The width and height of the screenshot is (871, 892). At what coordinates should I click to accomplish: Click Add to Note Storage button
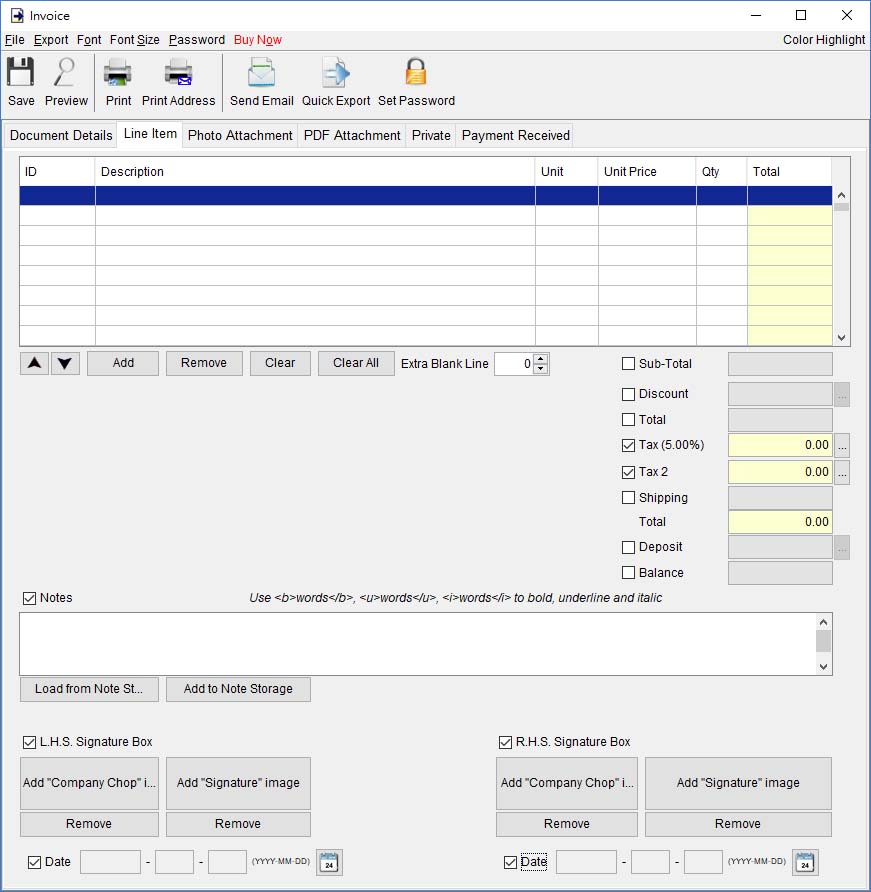click(x=238, y=689)
